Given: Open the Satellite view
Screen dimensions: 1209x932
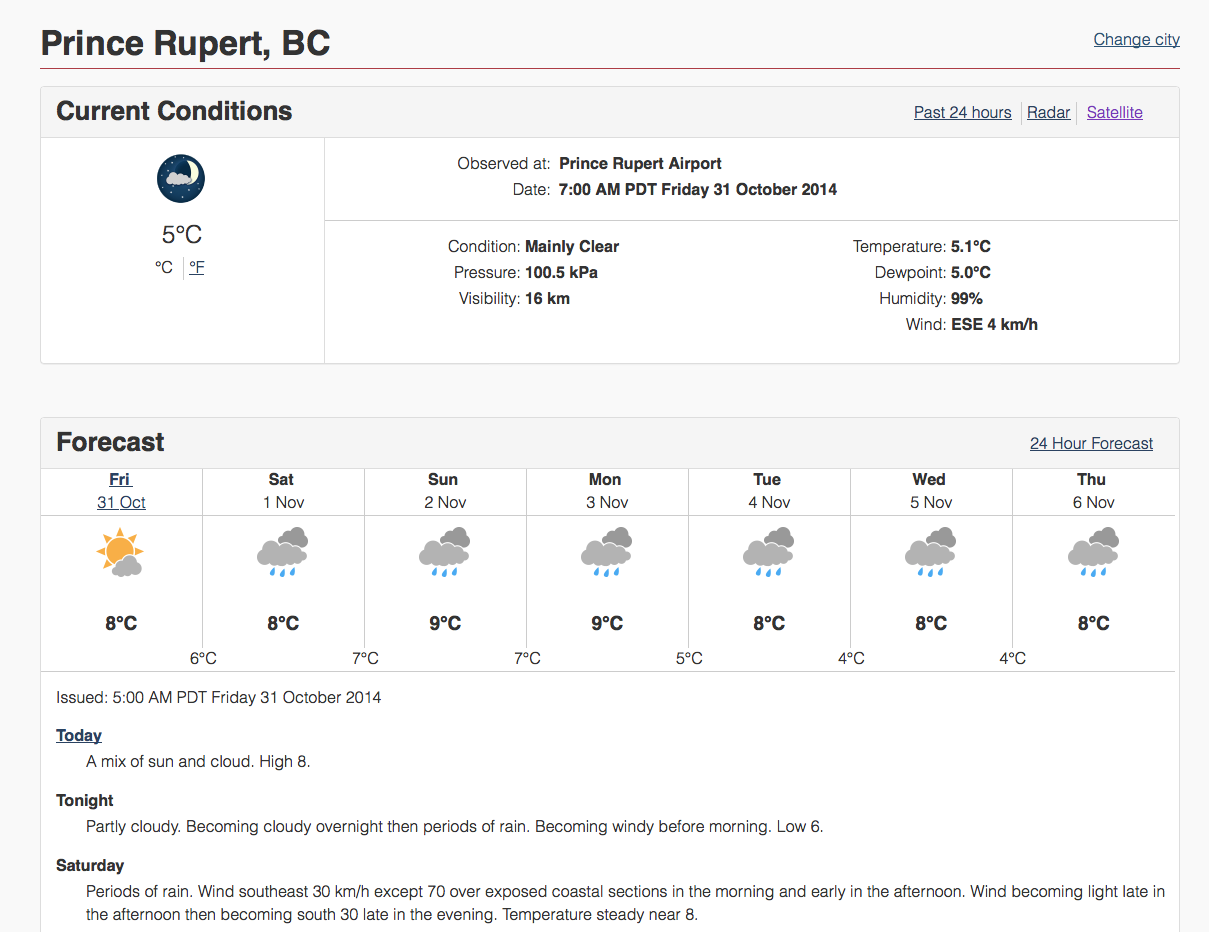Looking at the screenshot, I should pos(1114,112).
